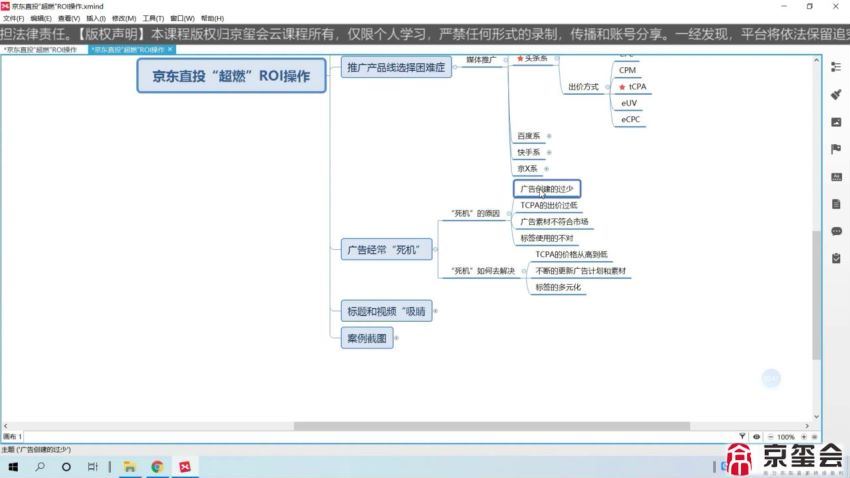The image size is (850, 478).
Task: Click the vertical scrollbar up arrow
Action: [816, 60]
